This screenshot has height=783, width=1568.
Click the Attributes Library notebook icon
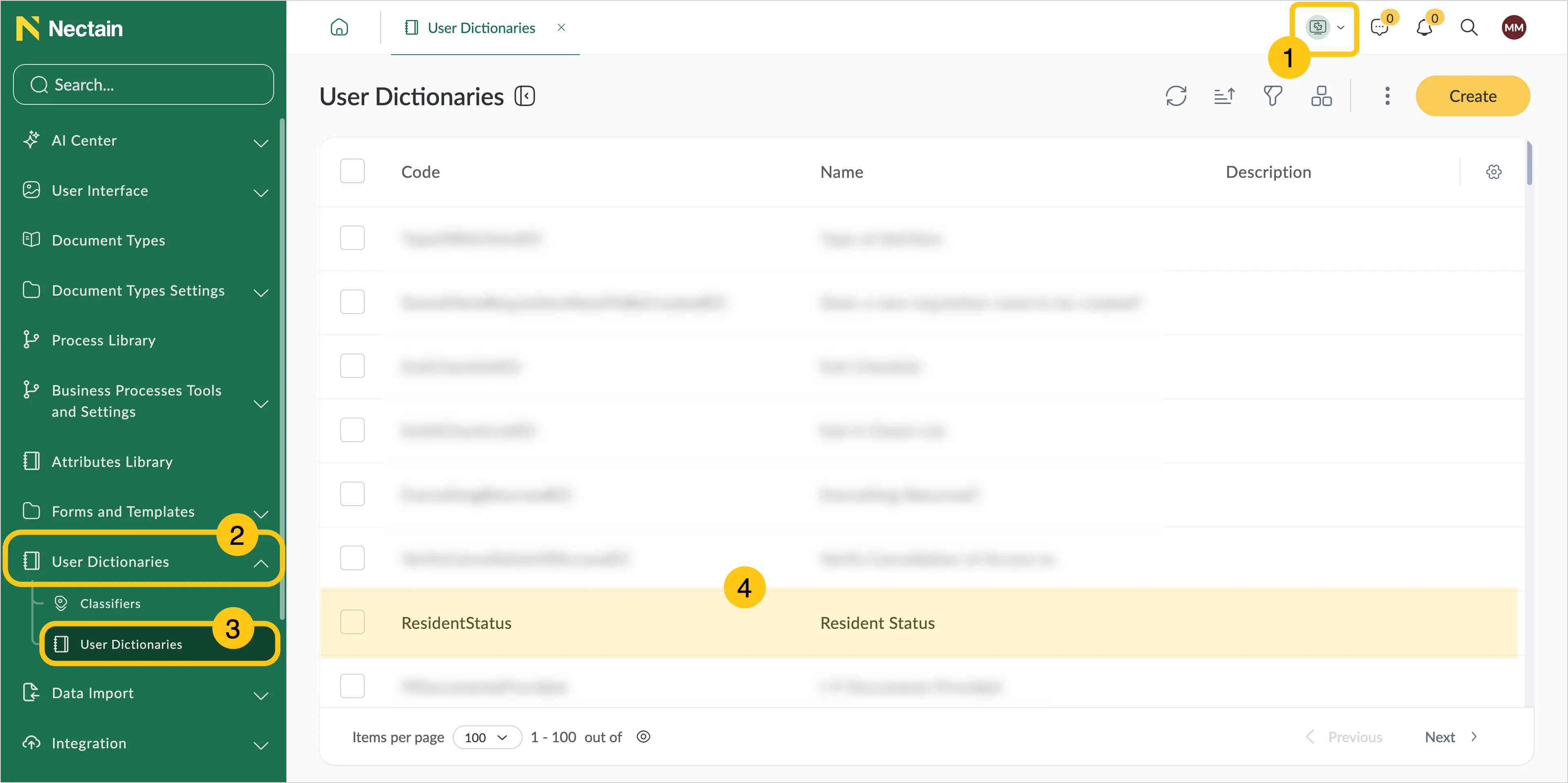click(31, 460)
